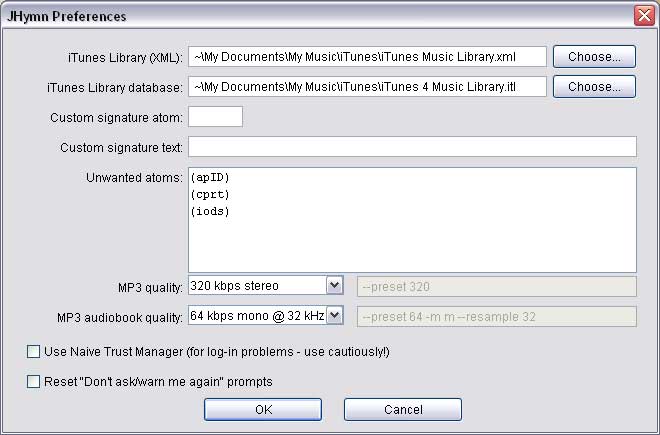Click the (apID) entry in Unwanted atoms
The image size is (660, 435).
tap(210, 178)
